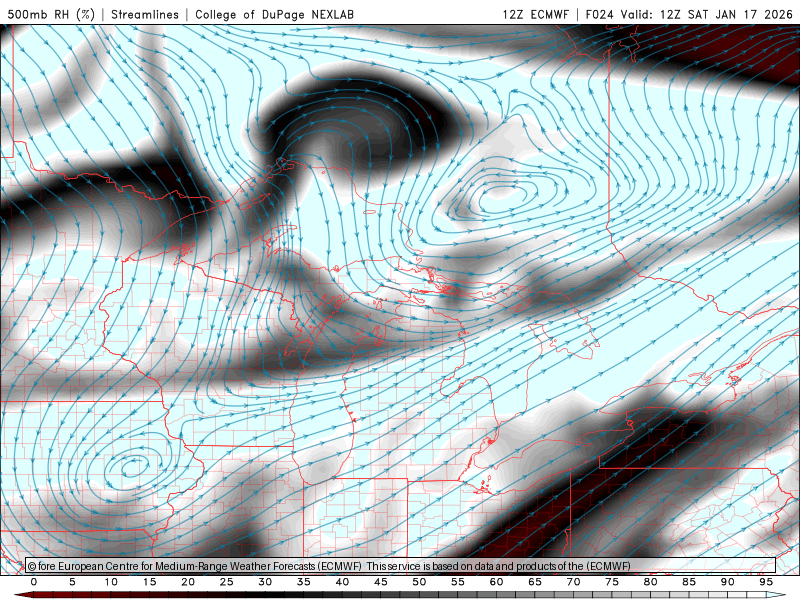Click the '25' label on RH scale
Screen dimensions: 800x600
tap(227, 582)
